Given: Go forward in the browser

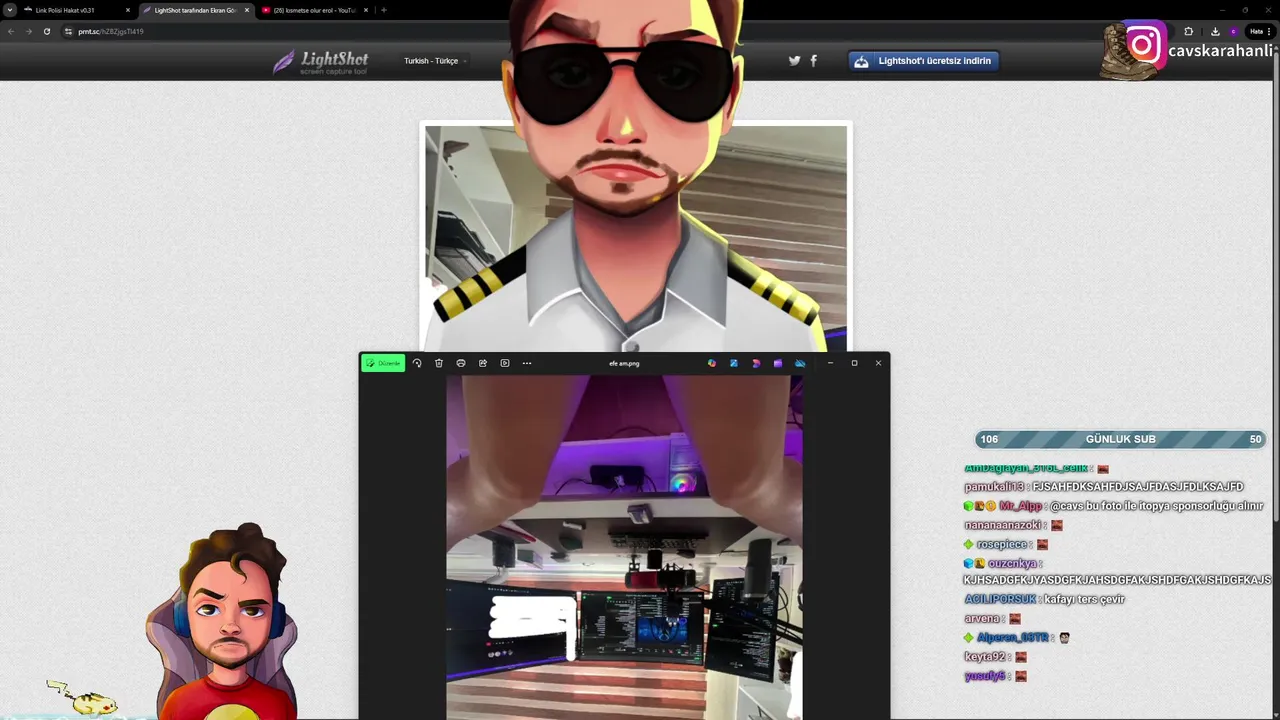Looking at the screenshot, I should click(28, 31).
